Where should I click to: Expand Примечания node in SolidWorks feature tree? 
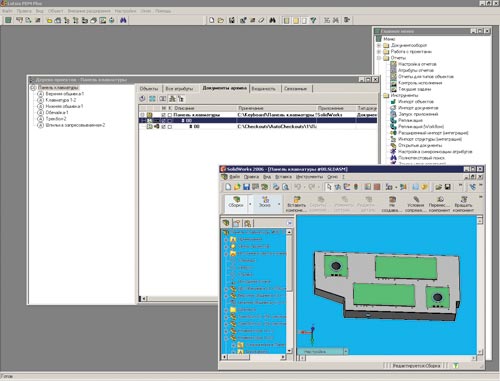pyautogui.click(x=226, y=239)
